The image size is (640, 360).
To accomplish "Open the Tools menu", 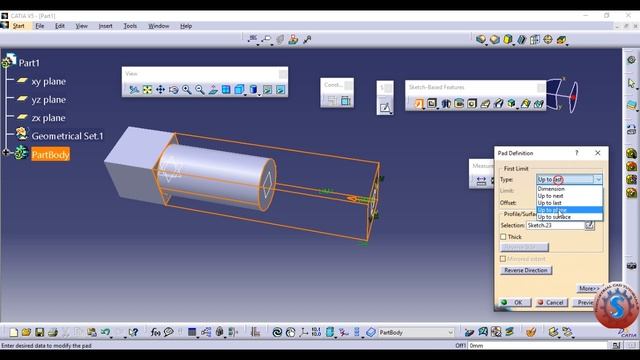I will click(x=130, y=26).
